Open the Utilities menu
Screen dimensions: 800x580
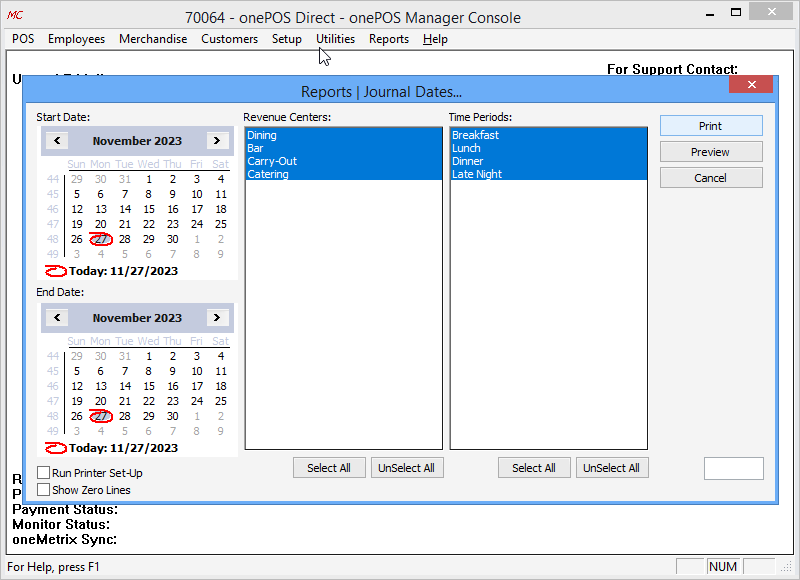click(335, 39)
